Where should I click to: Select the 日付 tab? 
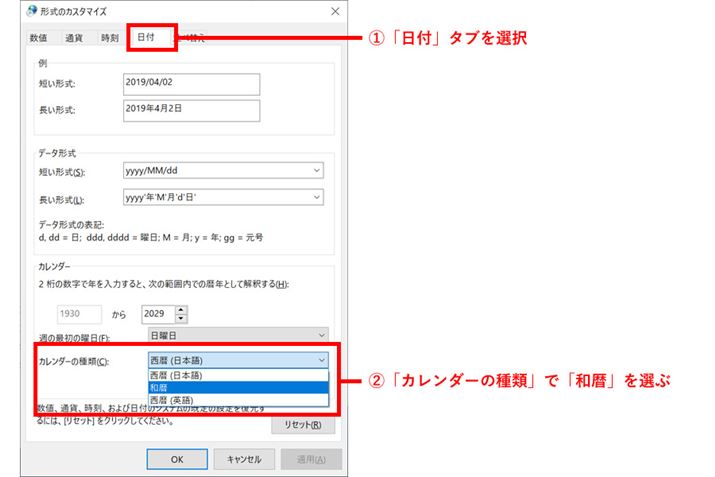pos(146,37)
